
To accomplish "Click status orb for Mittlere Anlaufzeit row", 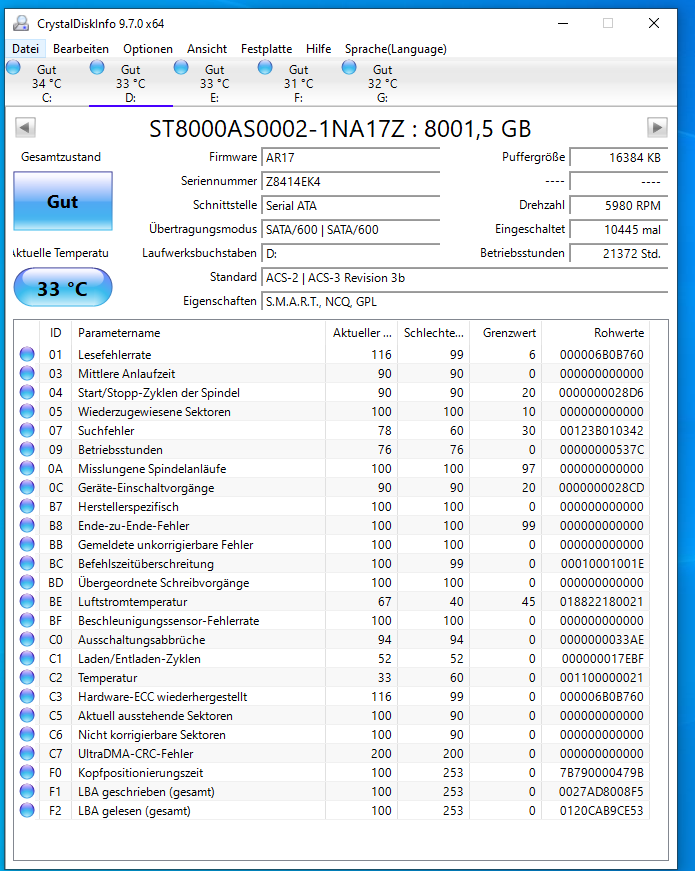I will point(27,373).
